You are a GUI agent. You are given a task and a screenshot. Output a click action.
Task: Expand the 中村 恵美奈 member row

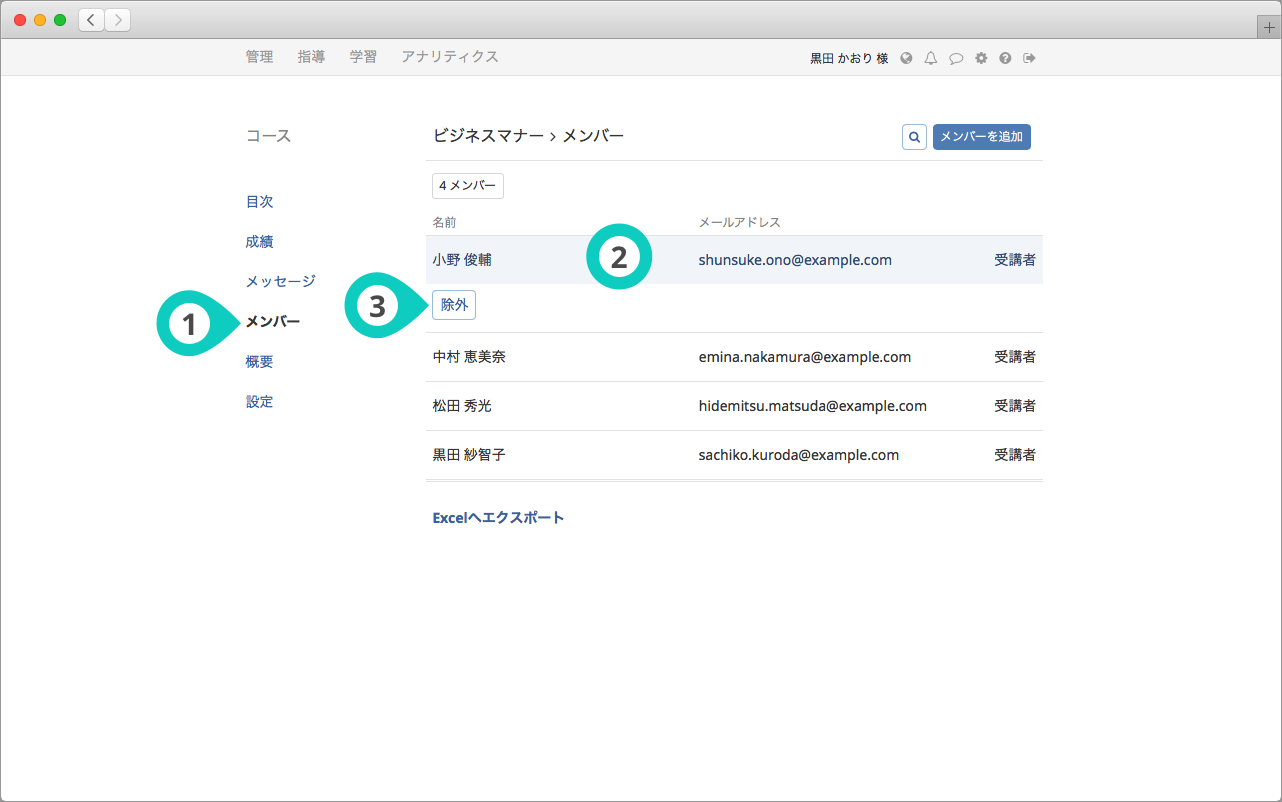[469, 357]
